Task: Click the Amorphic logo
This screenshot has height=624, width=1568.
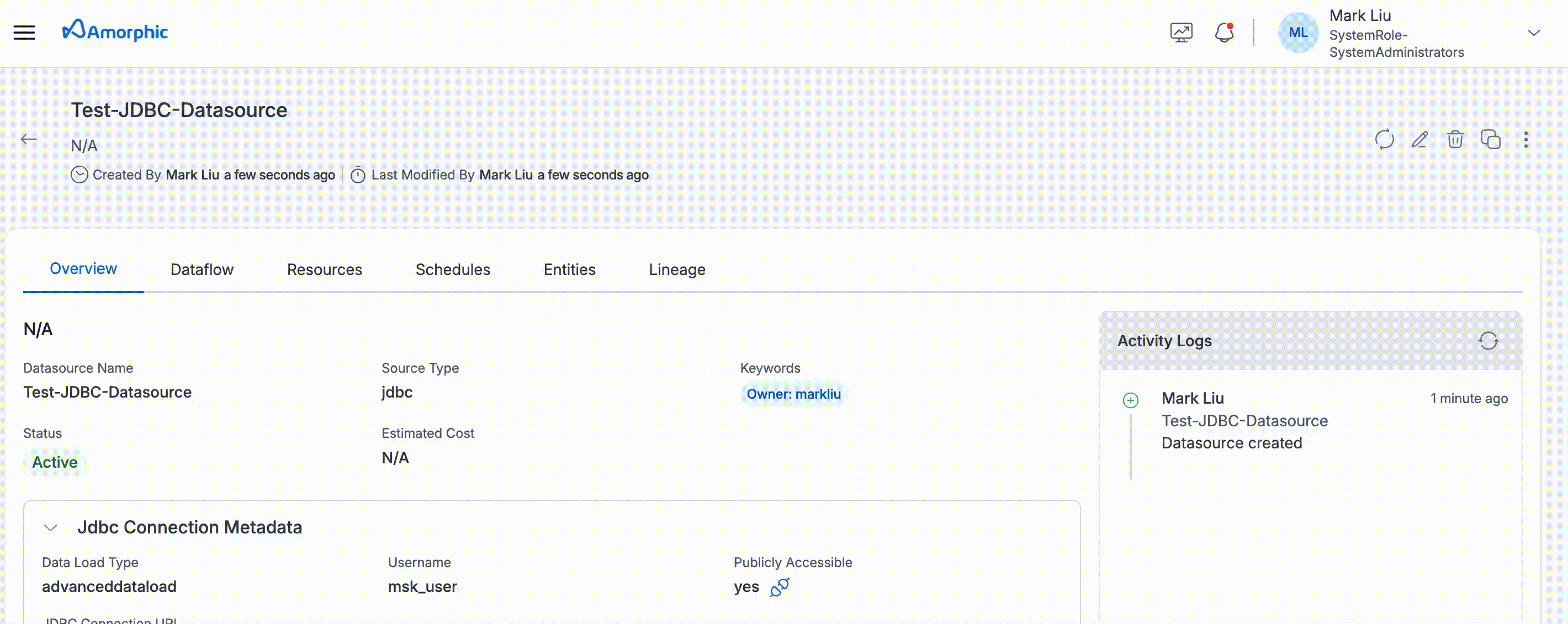Action: click(115, 31)
